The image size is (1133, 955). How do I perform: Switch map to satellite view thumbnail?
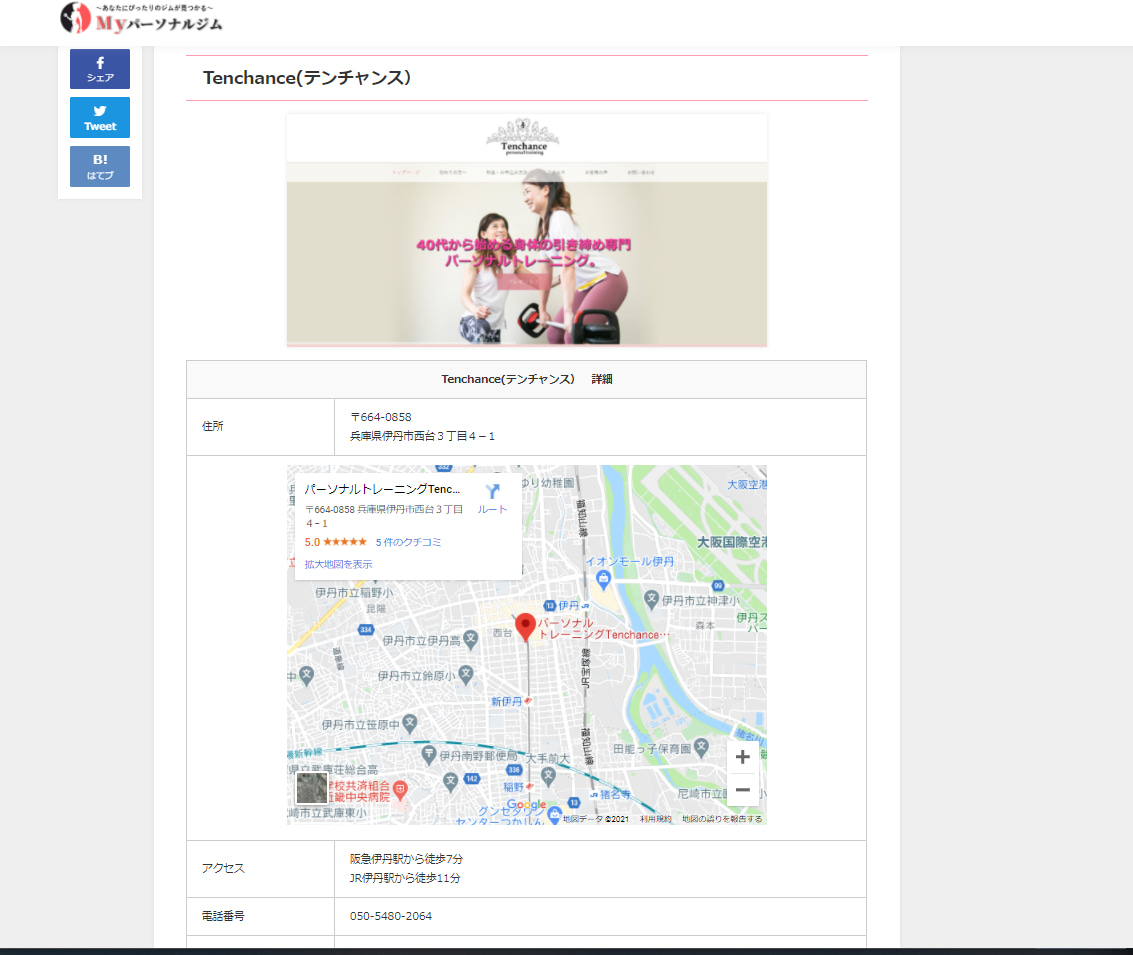pyautogui.click(x=312, y=788)
